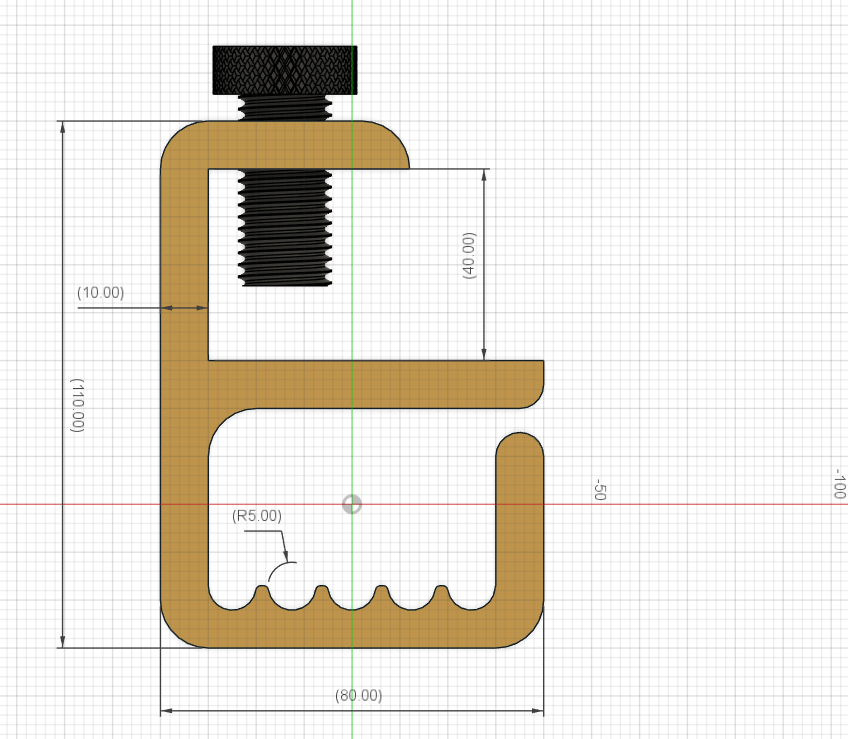Click the threaded screw shaft
The image size is (848, 739).
[283, 230]
